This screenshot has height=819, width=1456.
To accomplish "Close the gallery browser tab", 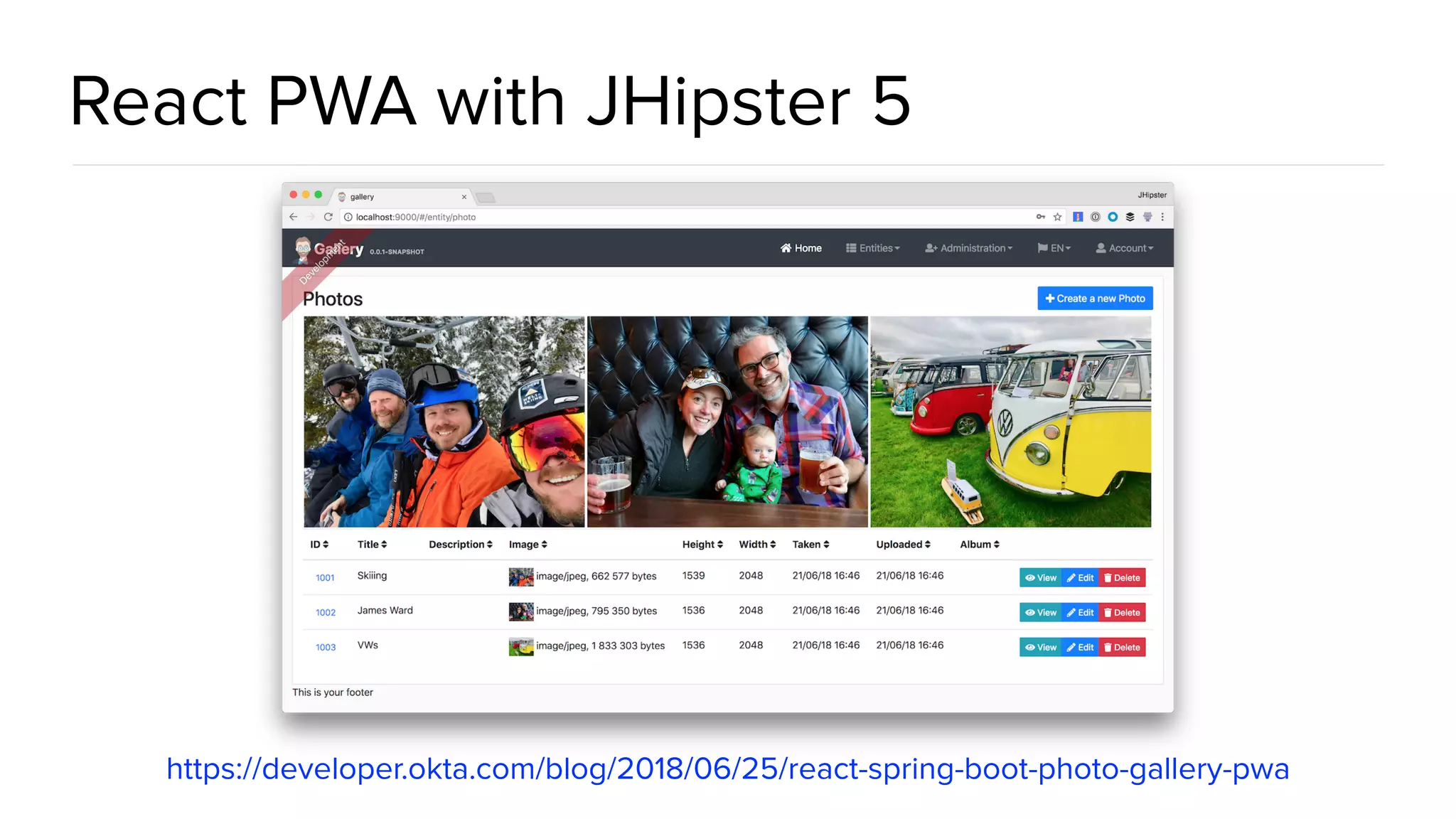I will 464,197.
